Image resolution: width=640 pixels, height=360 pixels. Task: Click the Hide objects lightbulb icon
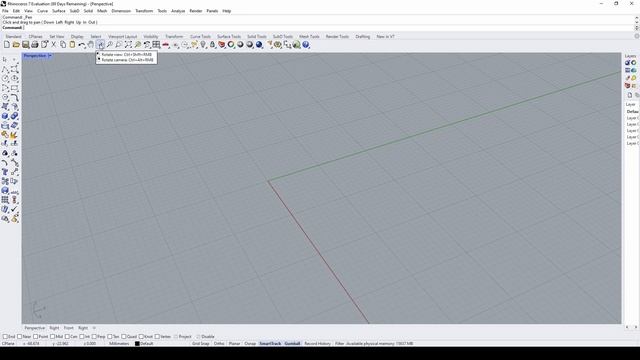coord(203,45)
